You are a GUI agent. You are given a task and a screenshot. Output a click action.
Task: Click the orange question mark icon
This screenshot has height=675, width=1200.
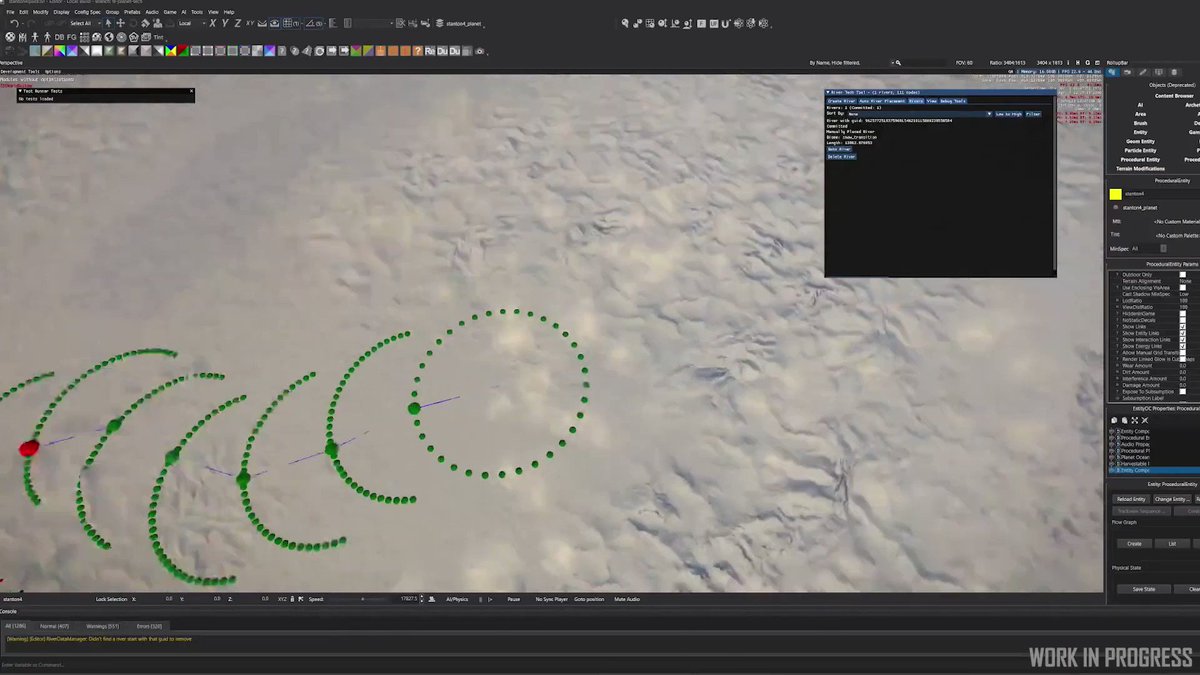418,51
